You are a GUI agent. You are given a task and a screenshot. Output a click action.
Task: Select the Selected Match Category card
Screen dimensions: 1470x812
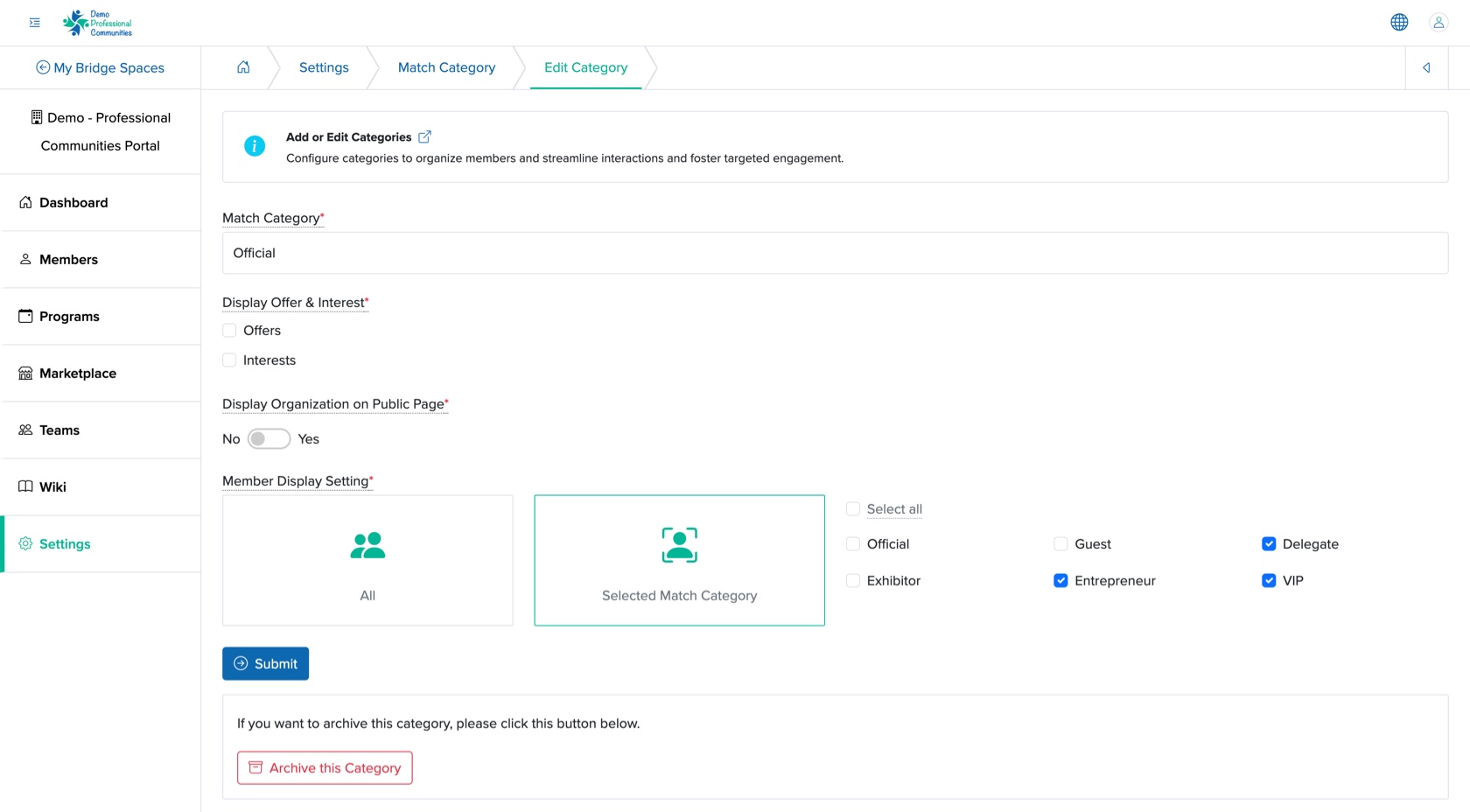[680, 560]
